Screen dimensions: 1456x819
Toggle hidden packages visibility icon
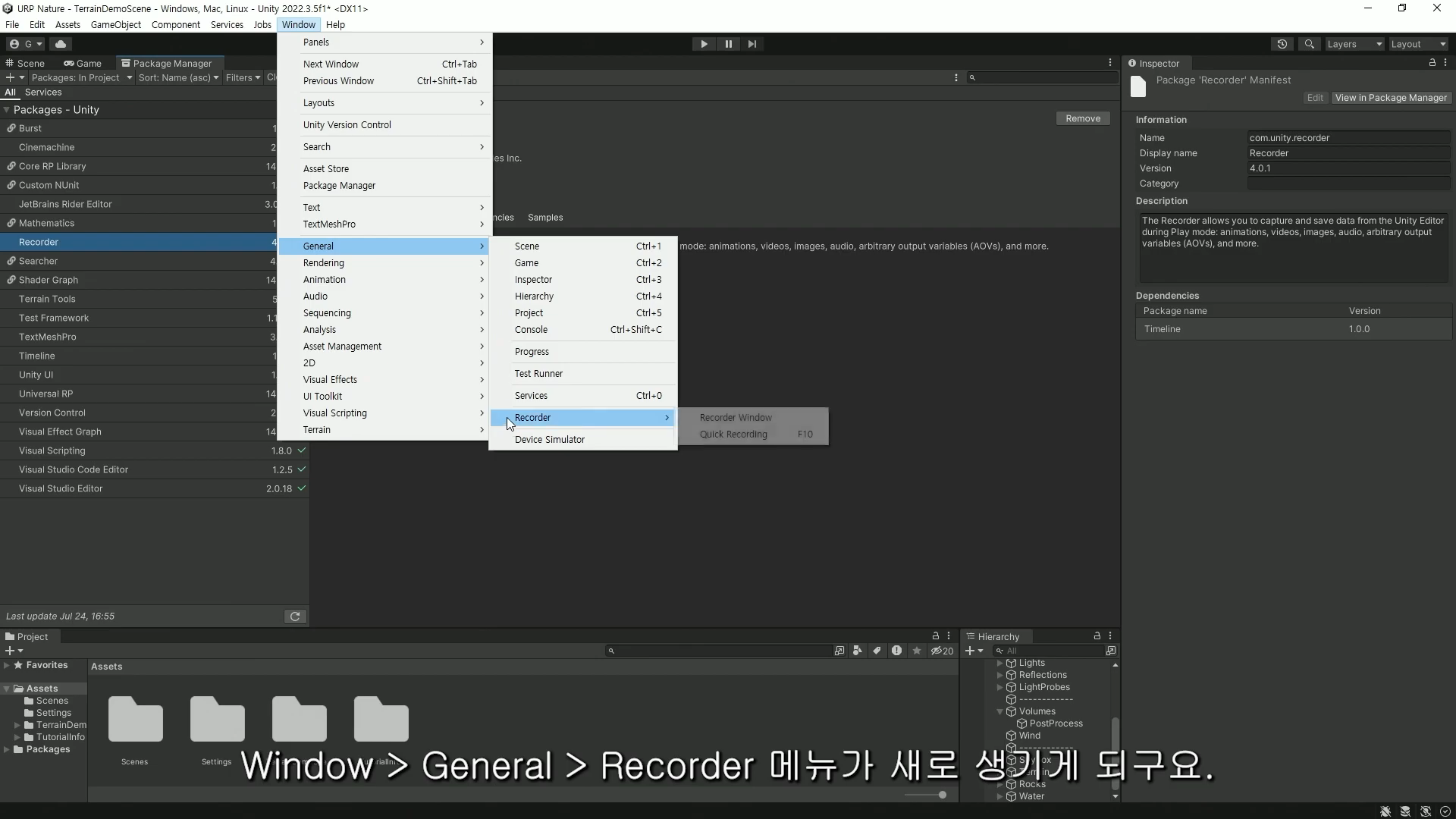click(x=942, y=651)
